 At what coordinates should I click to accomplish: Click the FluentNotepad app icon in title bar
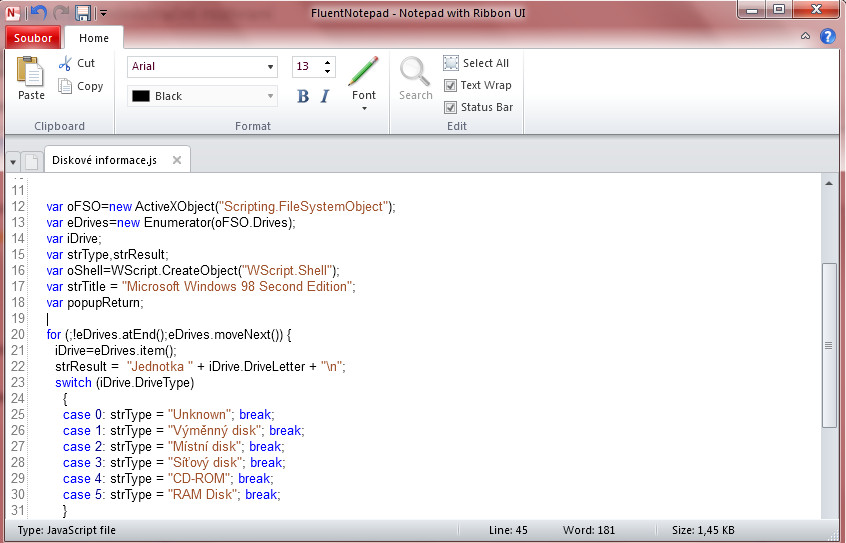click(x=13, y=12)
